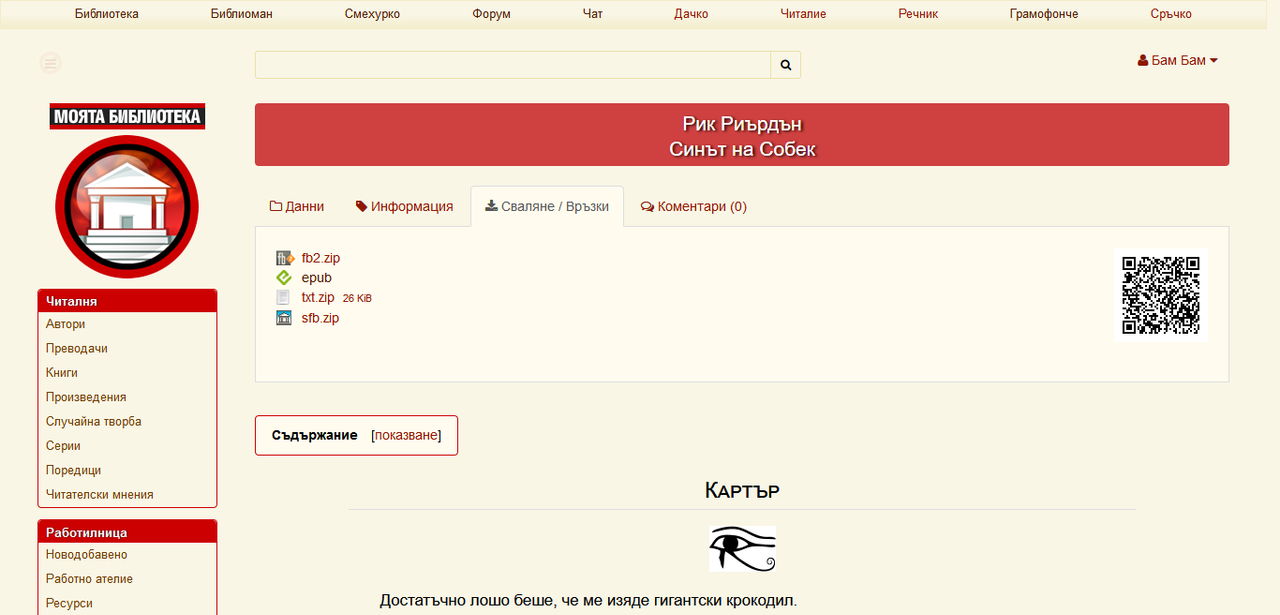Open the Коментари (0) tab

[x=694, y=207]
